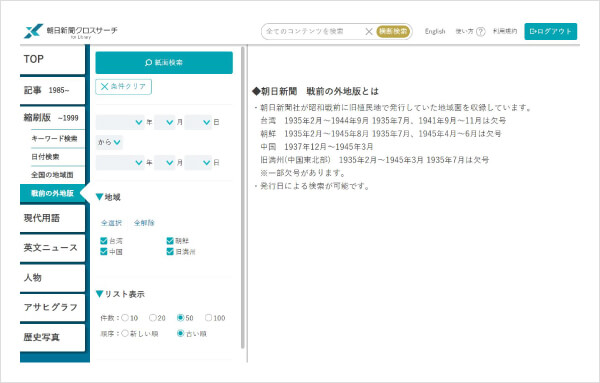The height and width of the screenshot is (383, 600).
Task: Open the 歴史写真 tab
Action: [52, 337]
